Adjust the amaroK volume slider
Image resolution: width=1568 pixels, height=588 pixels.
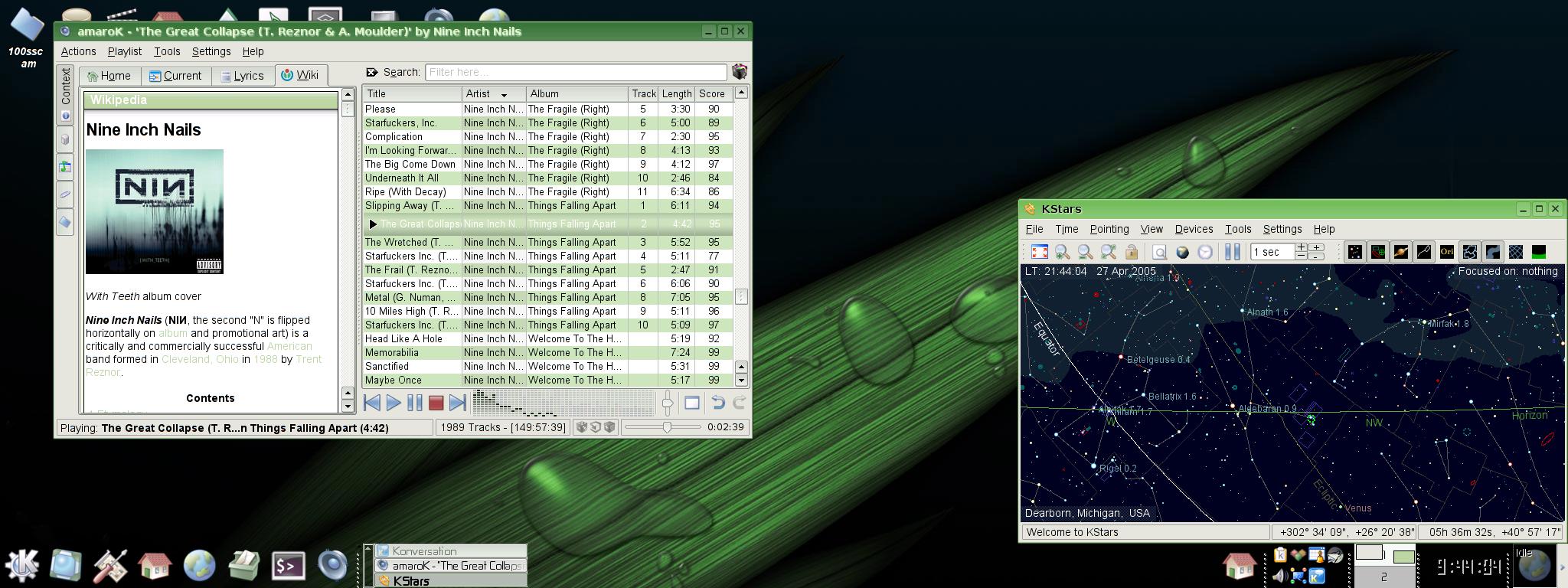[668, 403]
